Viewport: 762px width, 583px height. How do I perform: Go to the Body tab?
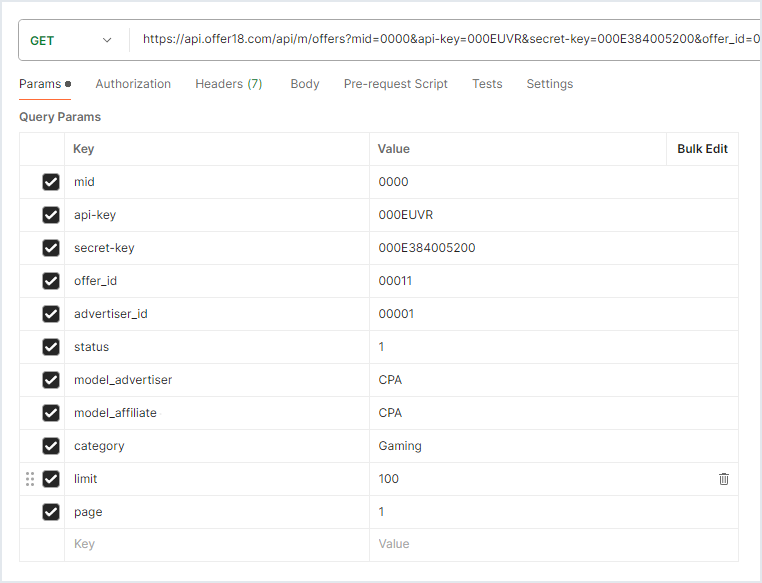(x=305, y=84)
